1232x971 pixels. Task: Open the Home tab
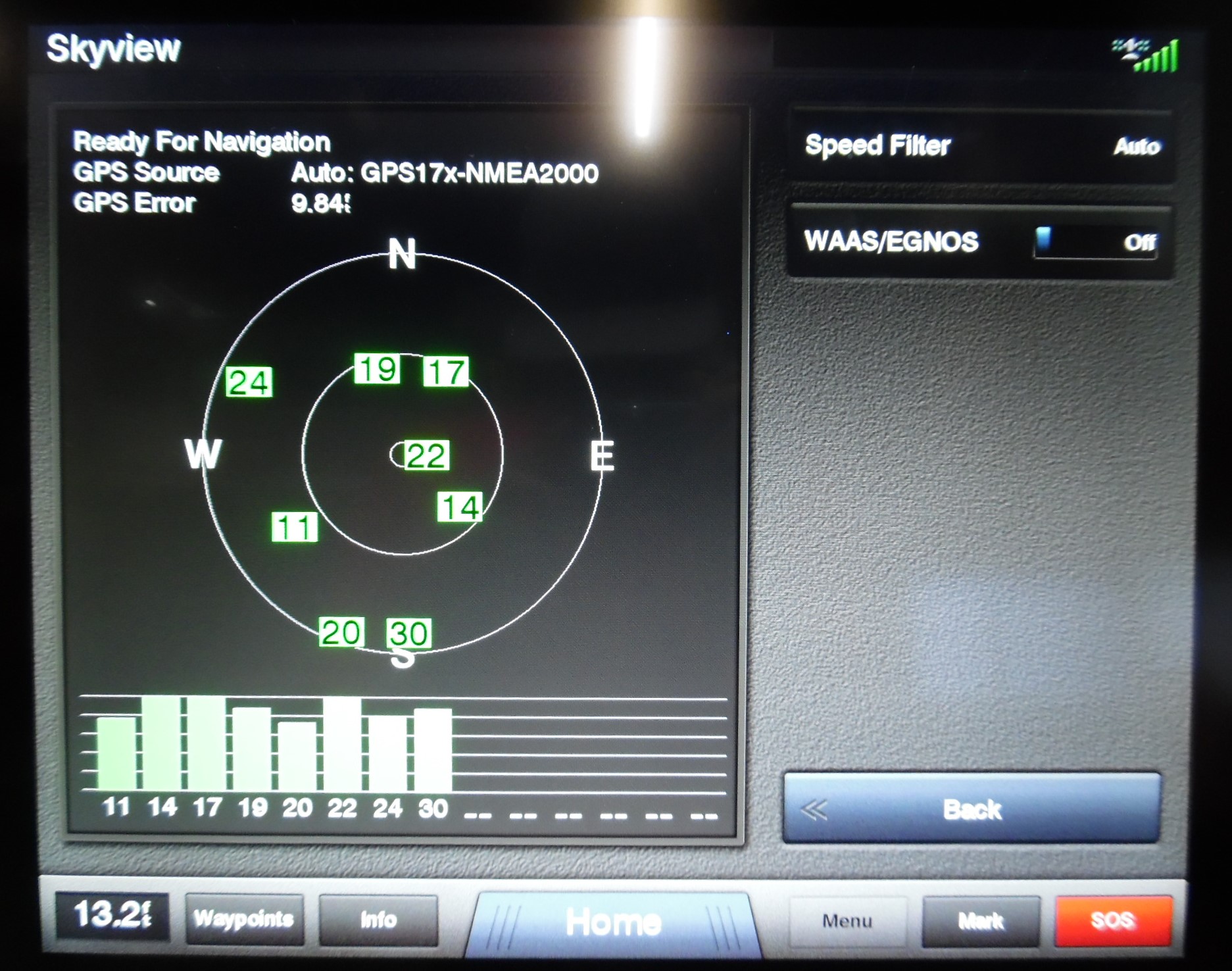click(612, 921)
